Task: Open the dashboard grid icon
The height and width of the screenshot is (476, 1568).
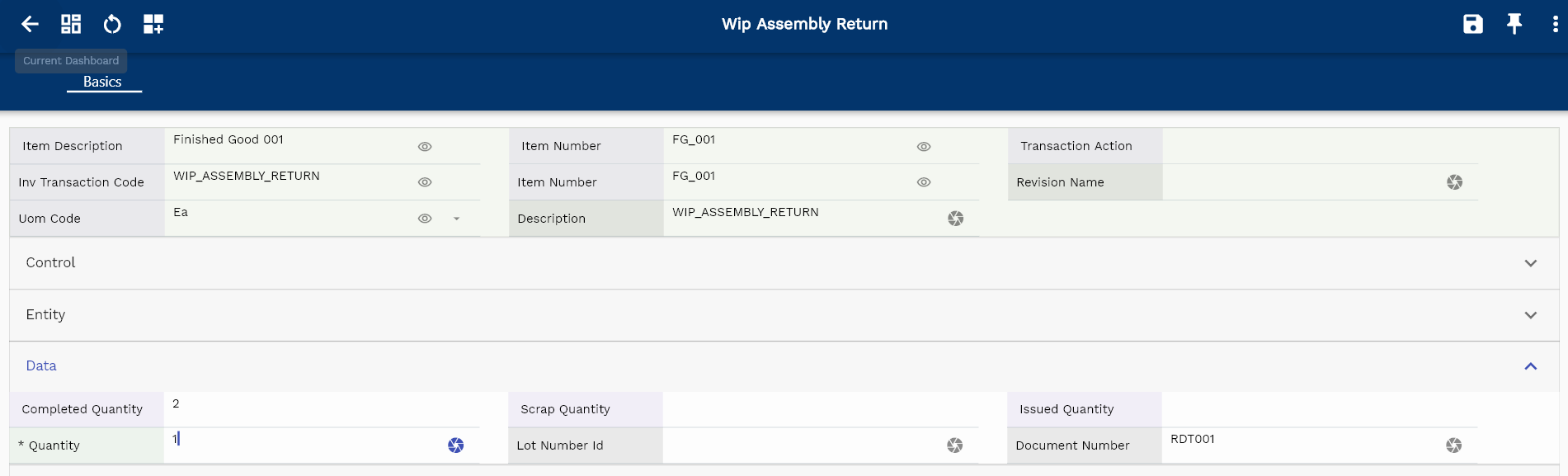Action: (71, 24)
